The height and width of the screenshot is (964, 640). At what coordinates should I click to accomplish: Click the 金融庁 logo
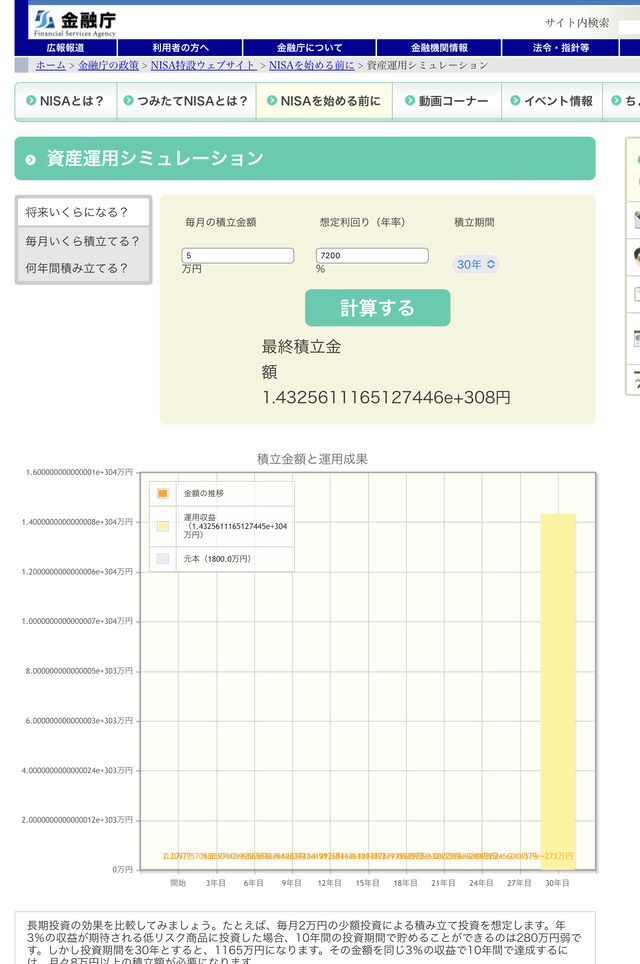coord(75,23)
